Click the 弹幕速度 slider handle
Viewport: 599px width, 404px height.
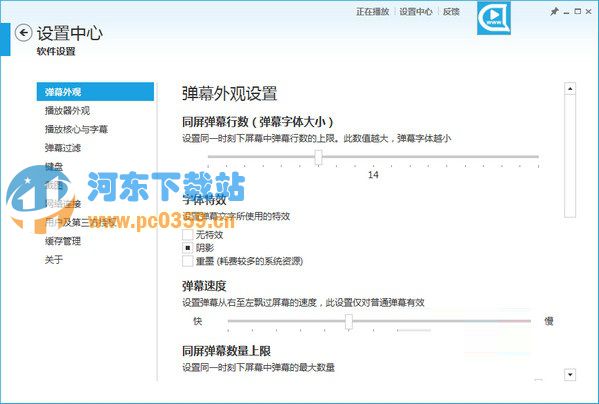coord(349,322)
